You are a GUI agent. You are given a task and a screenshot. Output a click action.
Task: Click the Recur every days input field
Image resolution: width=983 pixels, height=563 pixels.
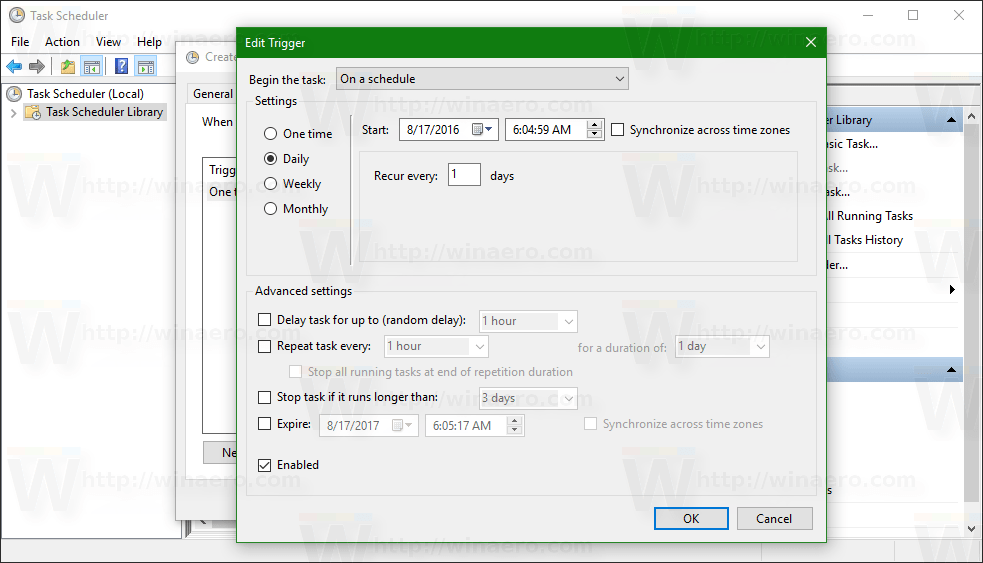point(464,175)
